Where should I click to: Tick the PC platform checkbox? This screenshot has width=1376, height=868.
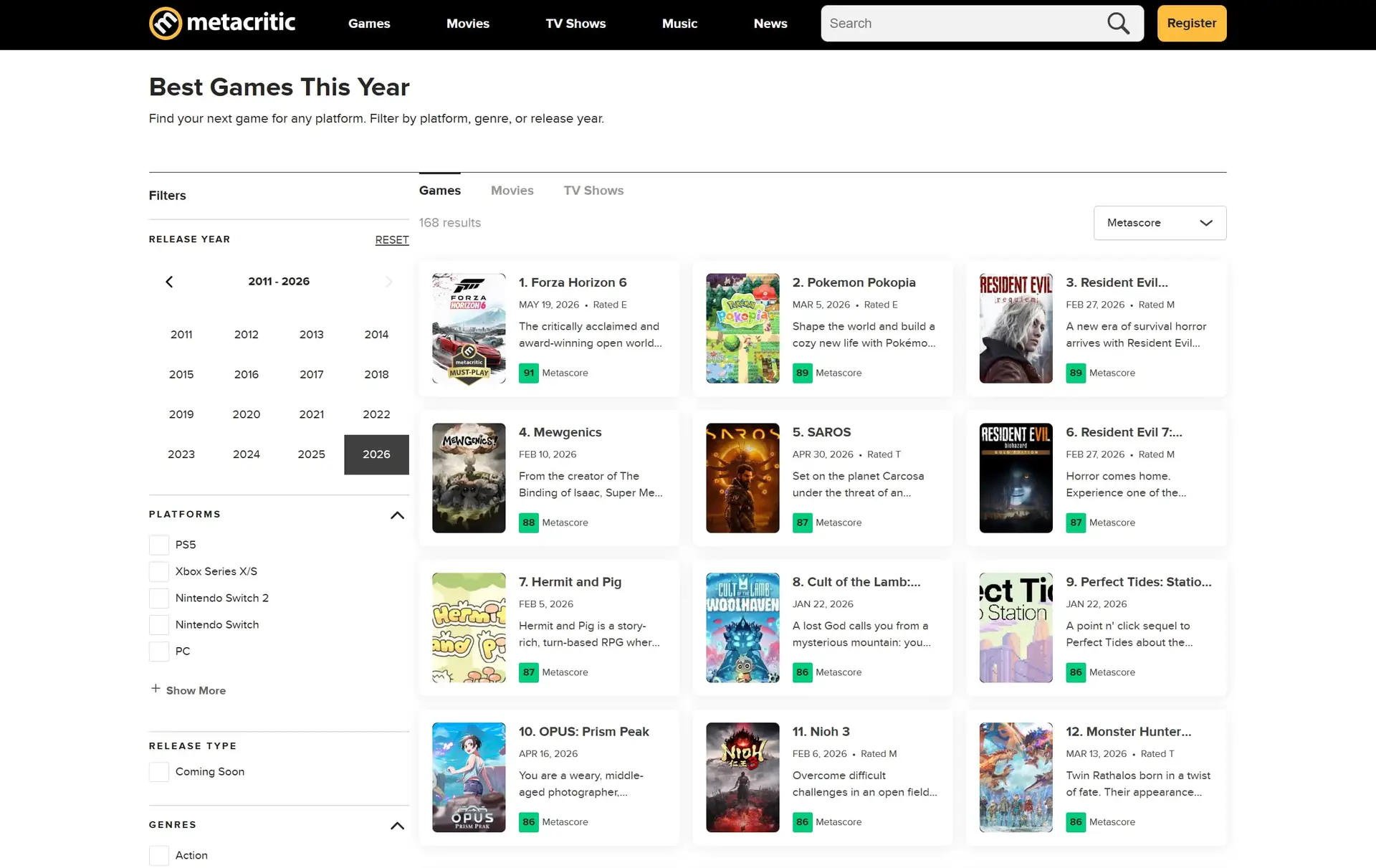pyautogui.click(x=159, y=651)
